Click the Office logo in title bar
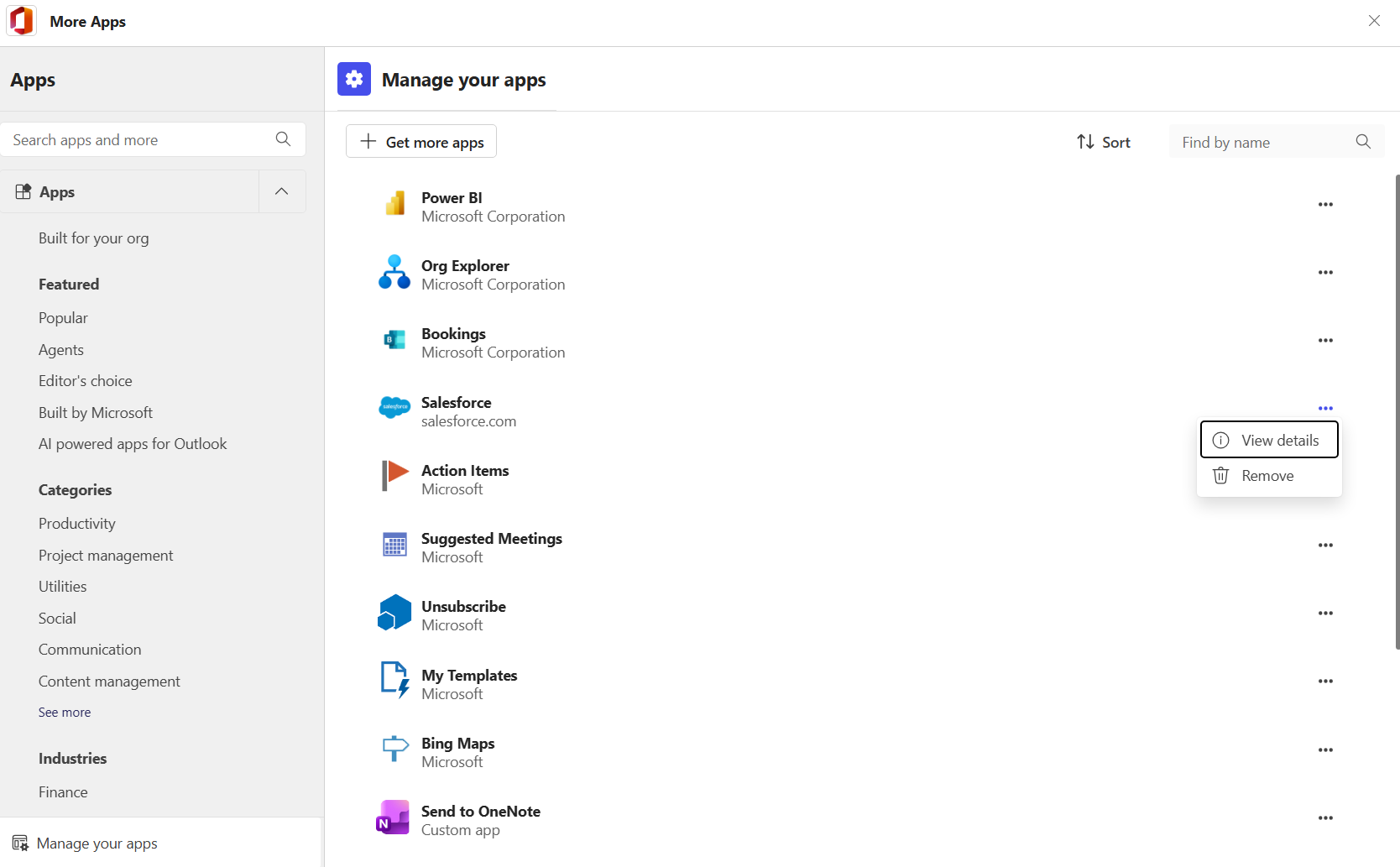The image size is (1400, 867). (21, 21)
